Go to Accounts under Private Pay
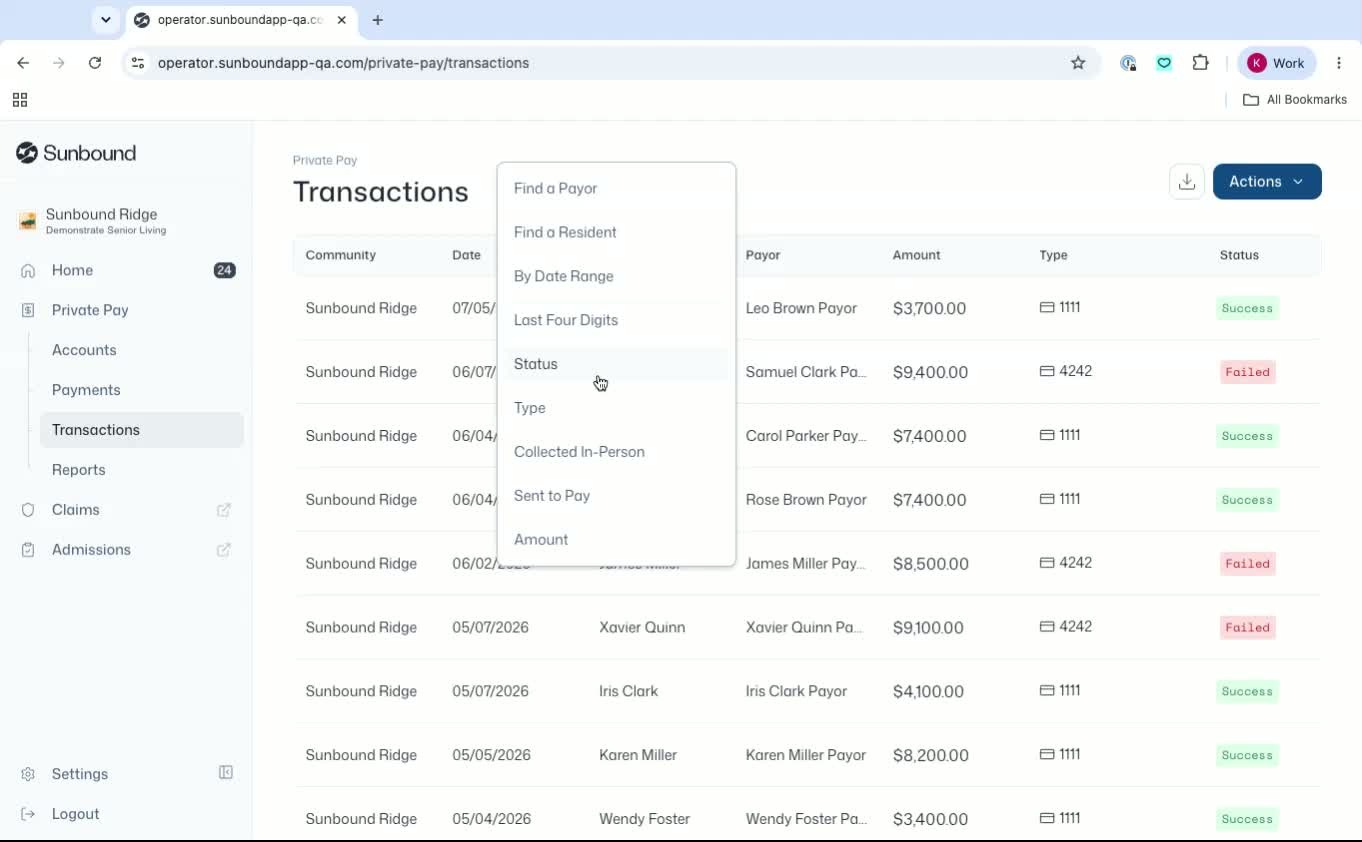1362x842 pixels. (84, 350)
